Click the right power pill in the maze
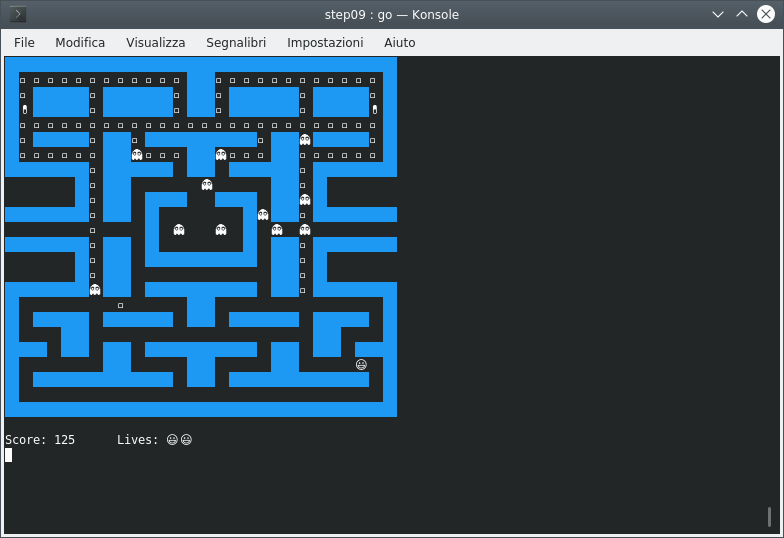Image resolution: width=784 pixels, height=538 pixels. click(375, 110)
